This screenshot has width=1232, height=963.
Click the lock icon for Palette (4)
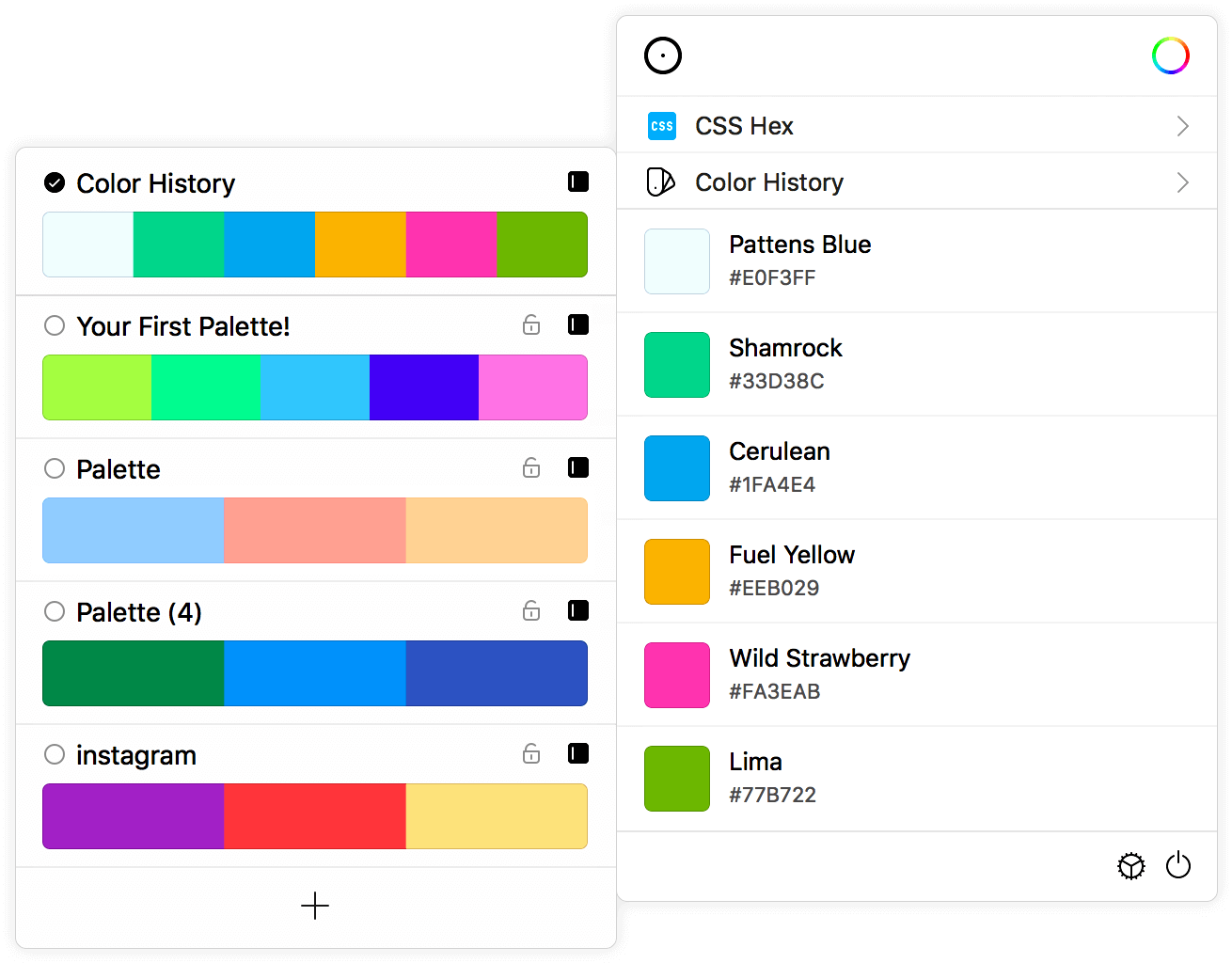pos(531,610)
